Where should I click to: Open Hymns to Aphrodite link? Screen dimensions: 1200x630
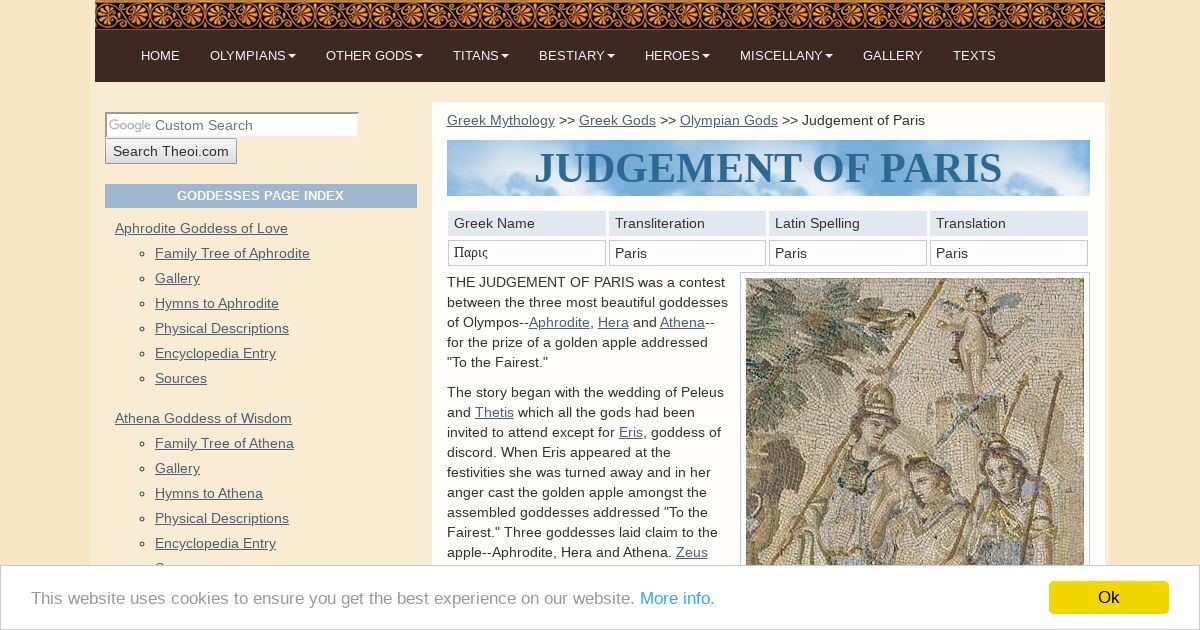click(x=217, y=303)
